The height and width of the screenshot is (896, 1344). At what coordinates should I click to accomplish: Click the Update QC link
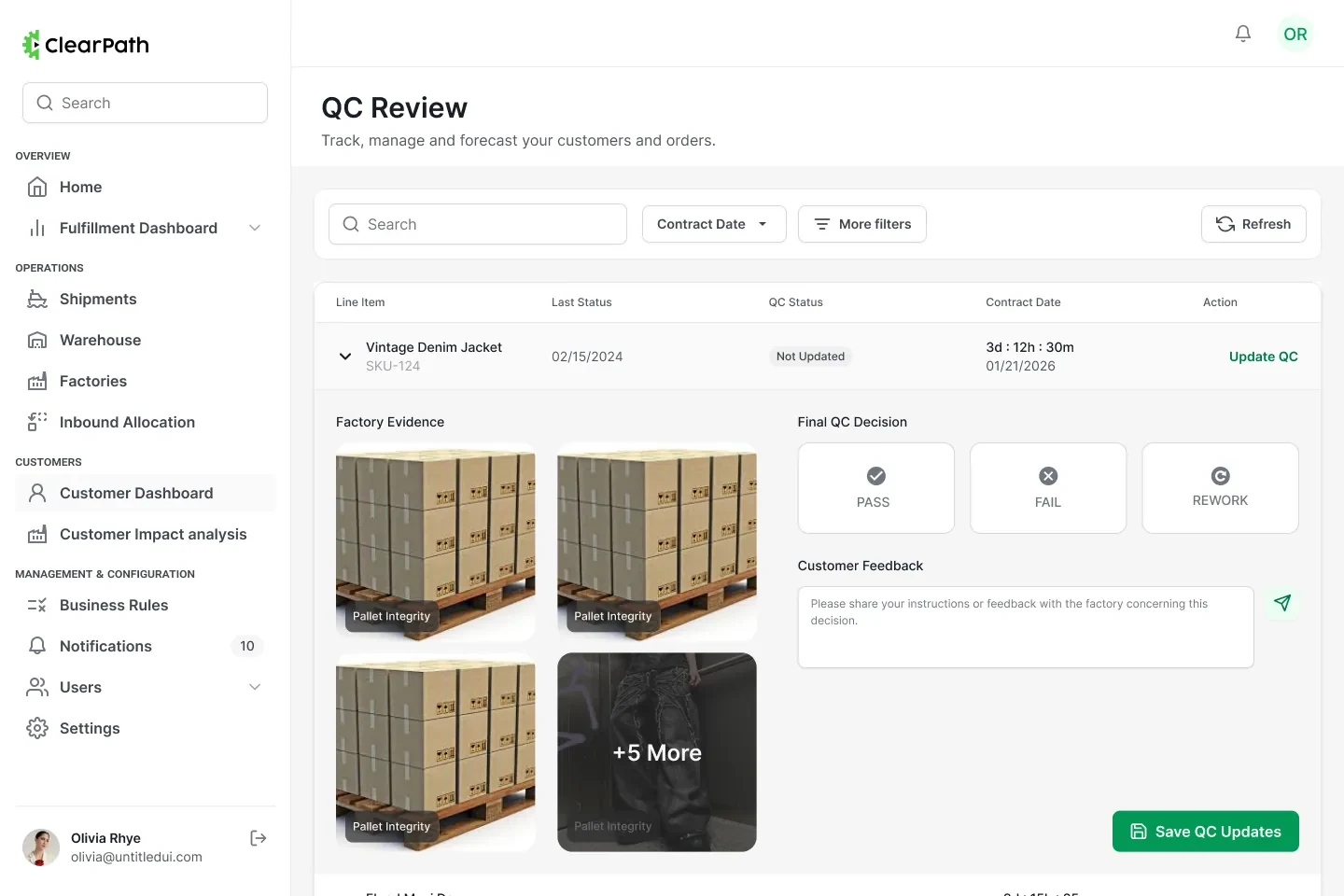pyautogui.click(x=1263, y=357)
